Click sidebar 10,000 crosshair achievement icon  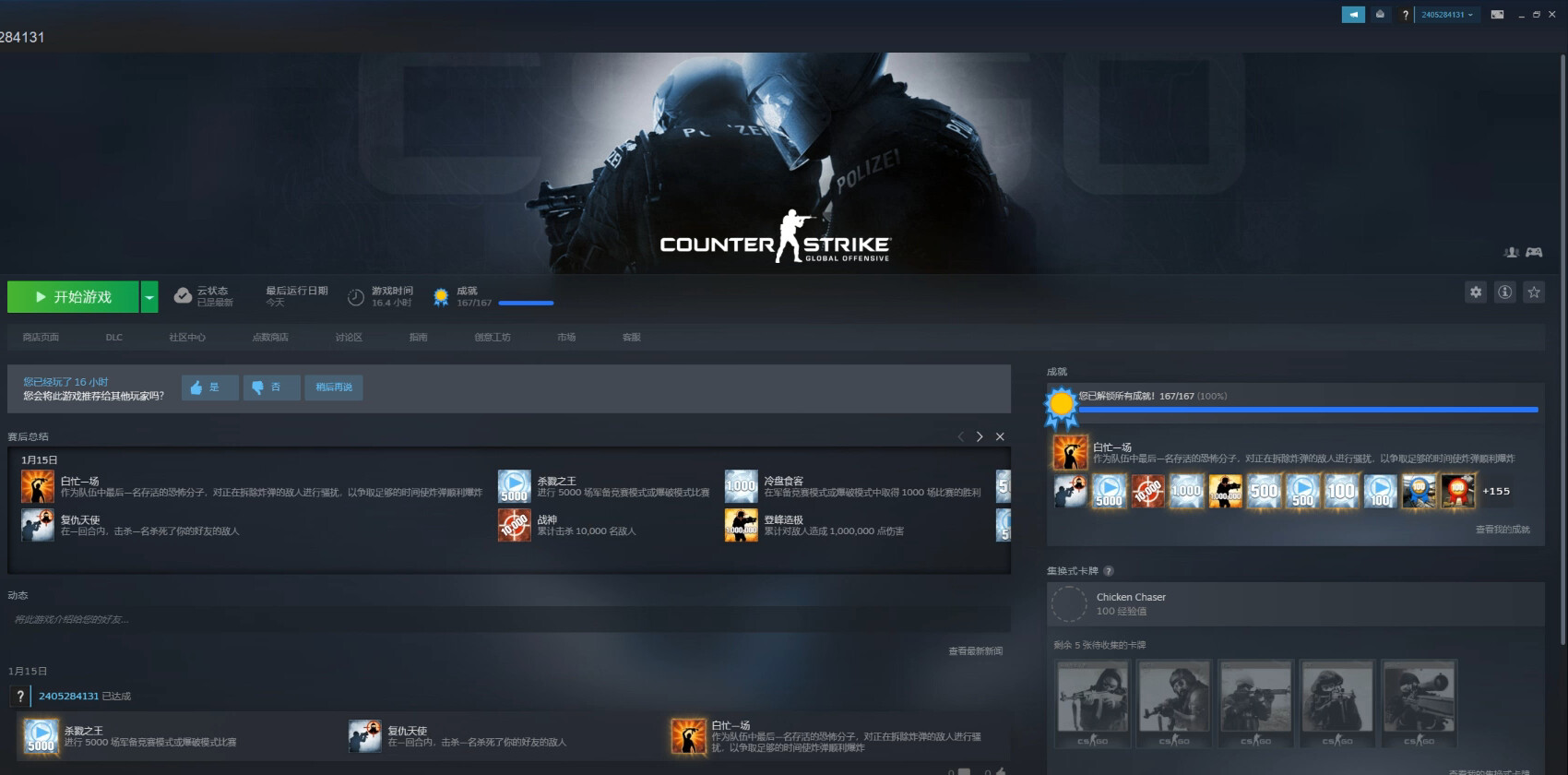click(1147, 491)
